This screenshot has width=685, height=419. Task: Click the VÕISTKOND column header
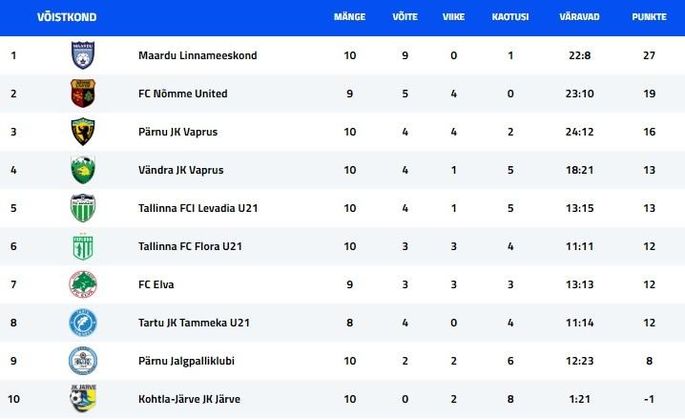[67, 17]
